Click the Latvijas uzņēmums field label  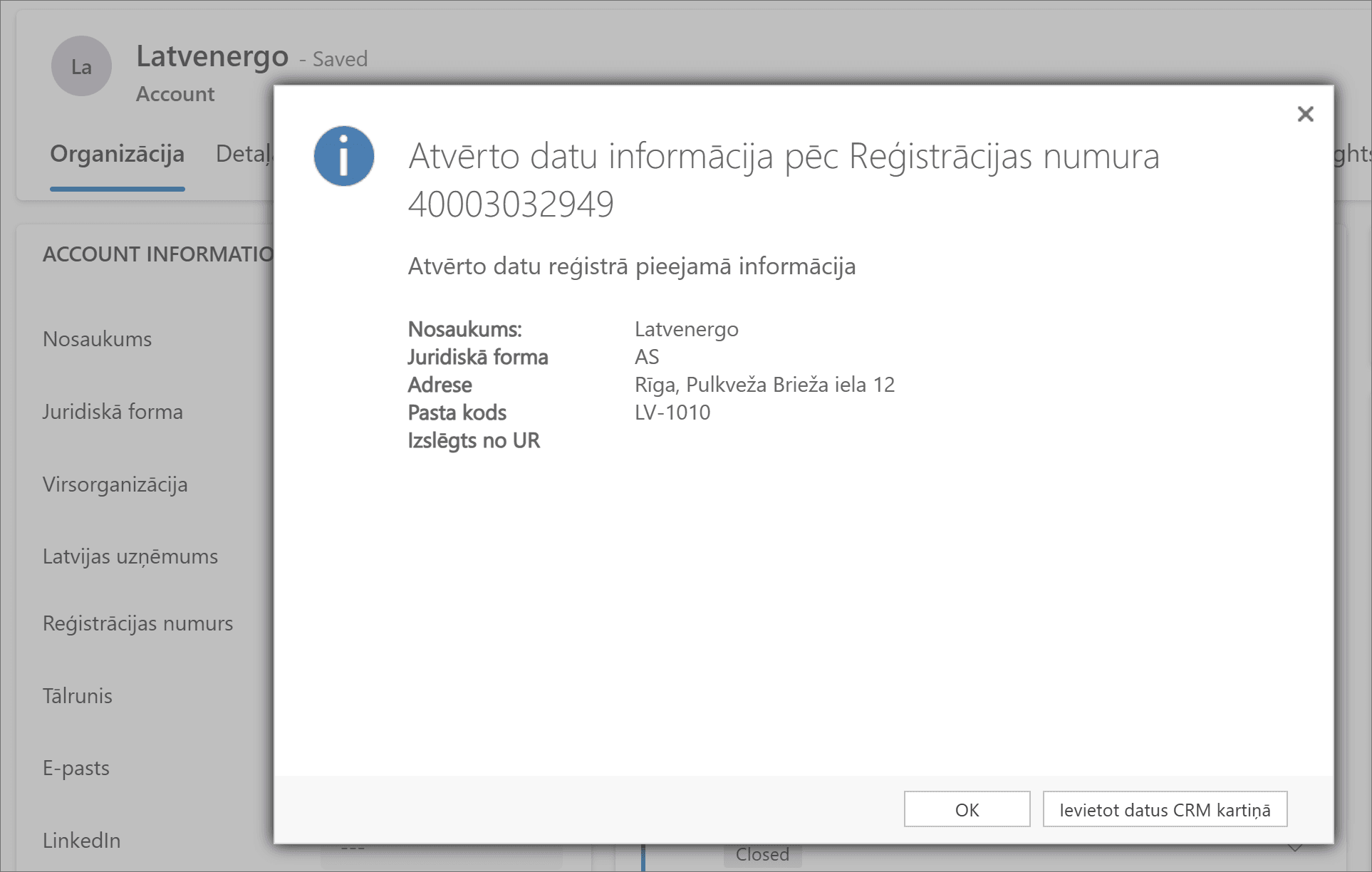click(x=130, y=556)
